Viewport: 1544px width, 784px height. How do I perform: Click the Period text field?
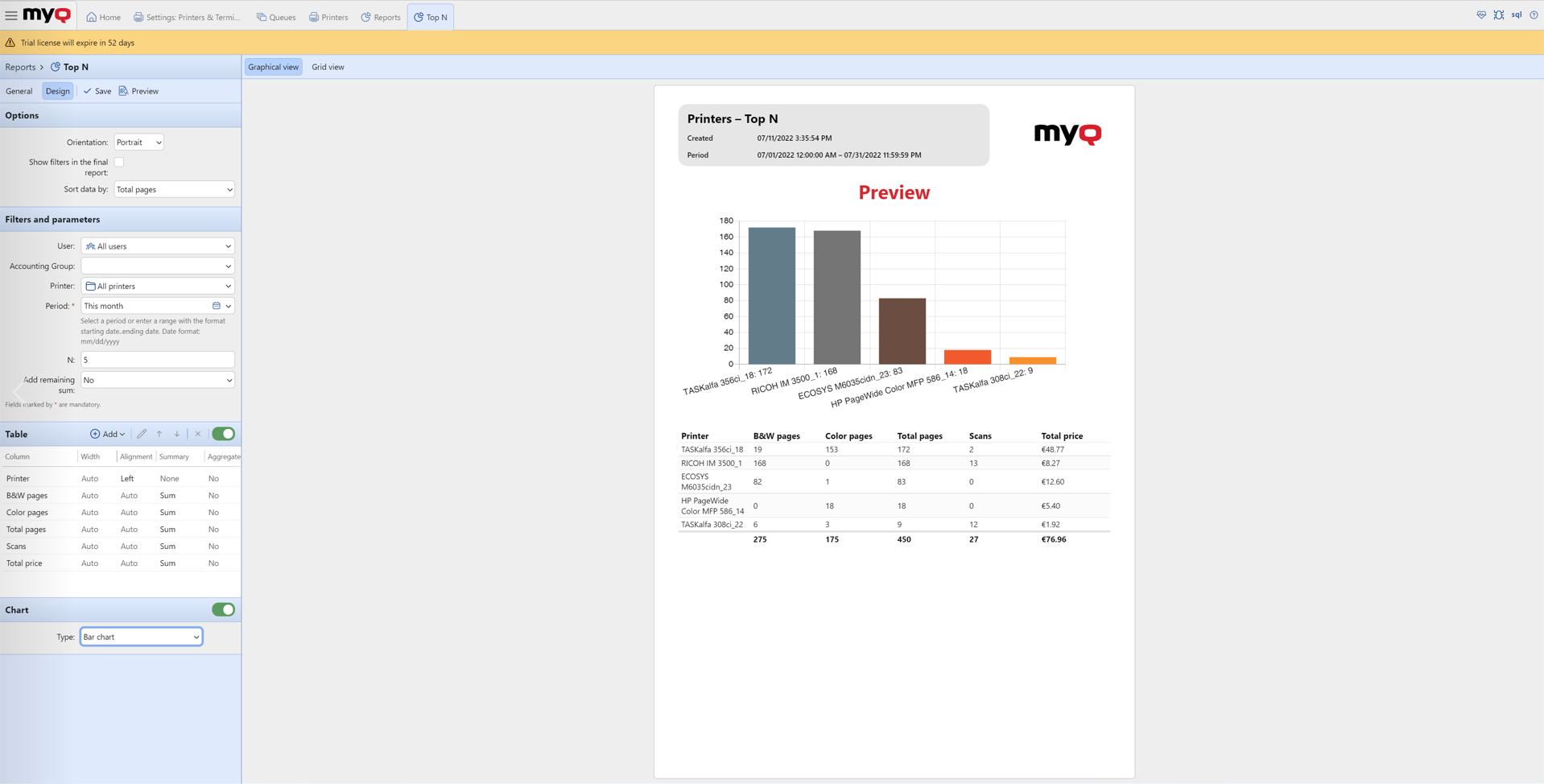click(145, 306)
